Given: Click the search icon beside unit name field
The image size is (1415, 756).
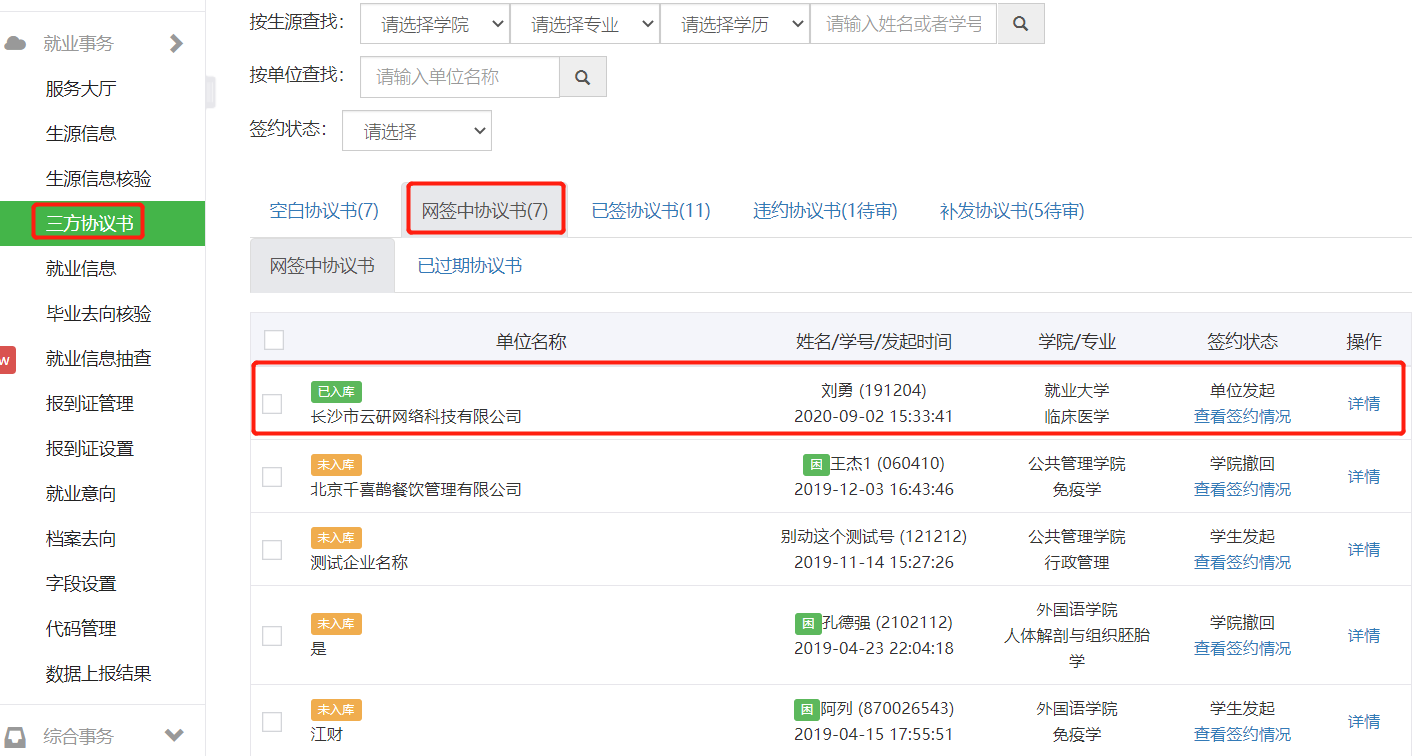Looking at the screenshot, I should pos(582,77).
